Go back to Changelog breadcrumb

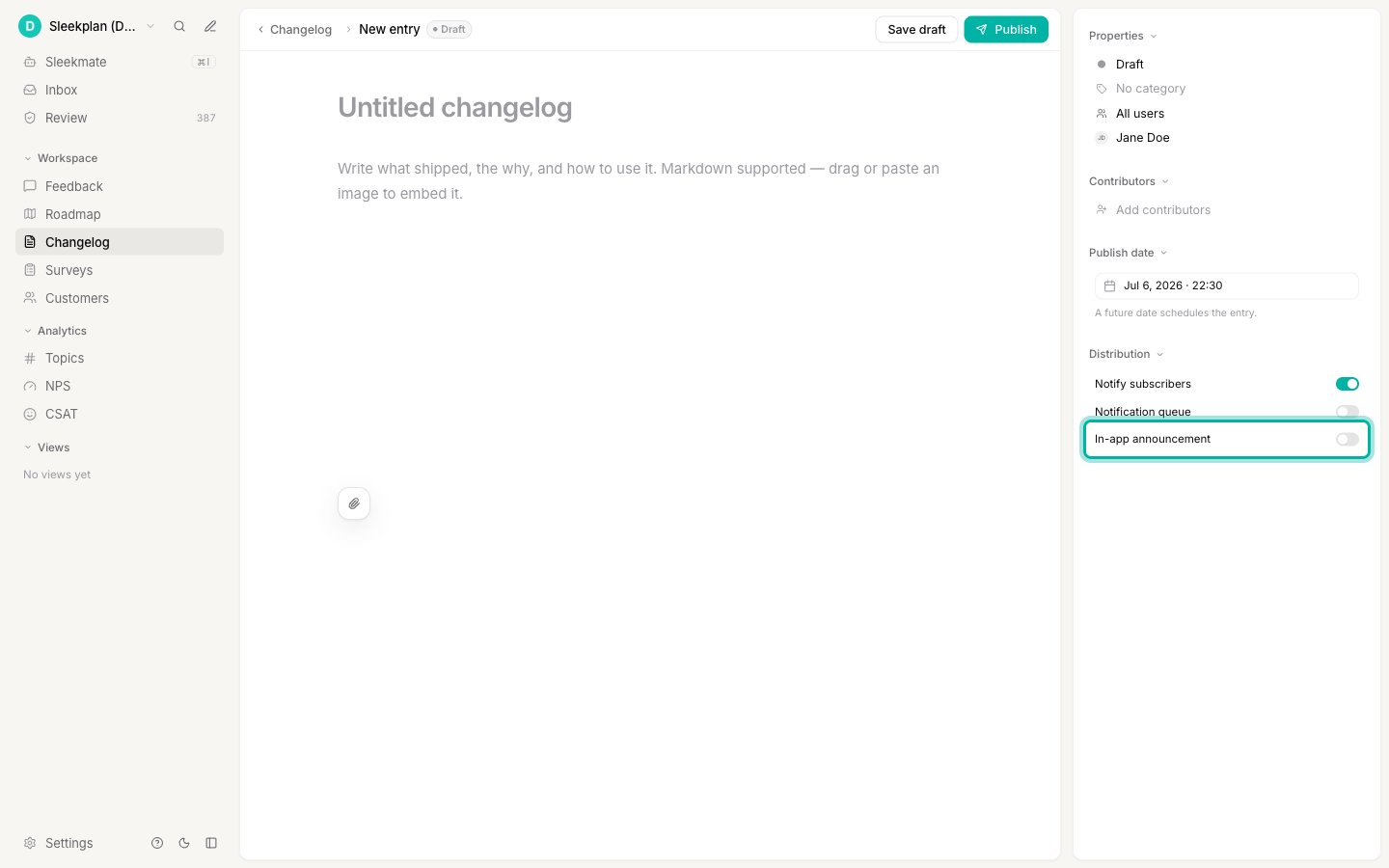click(294, 30)
